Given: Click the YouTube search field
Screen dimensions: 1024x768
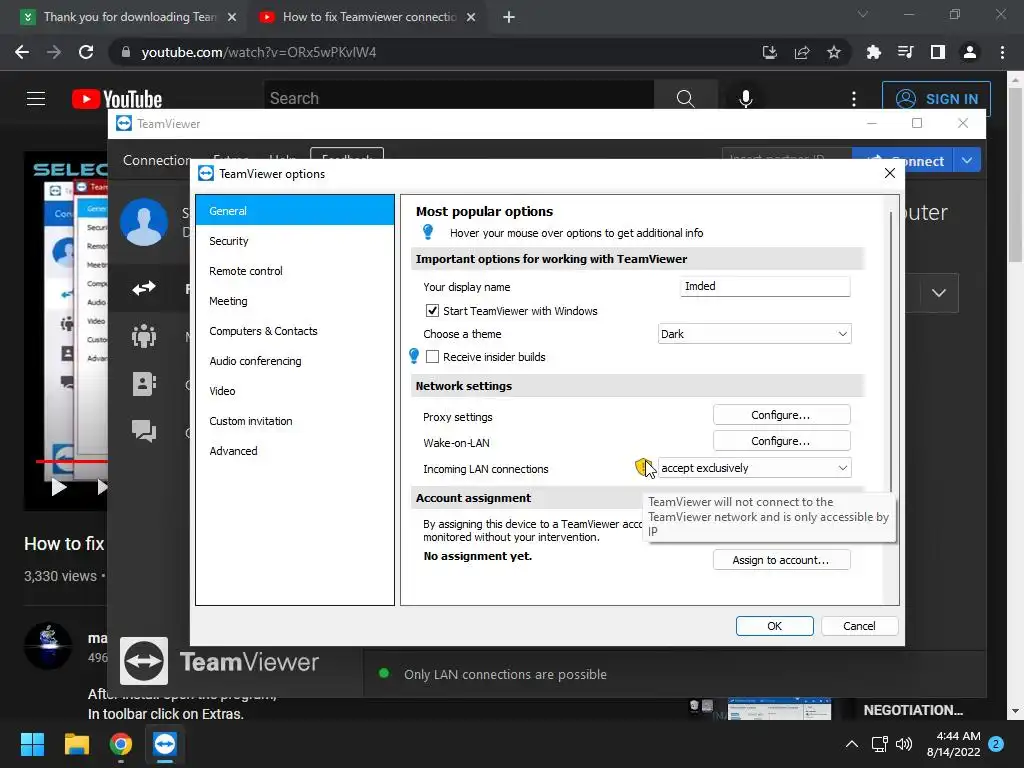Looking at the screenshot, I should (458, 98).
